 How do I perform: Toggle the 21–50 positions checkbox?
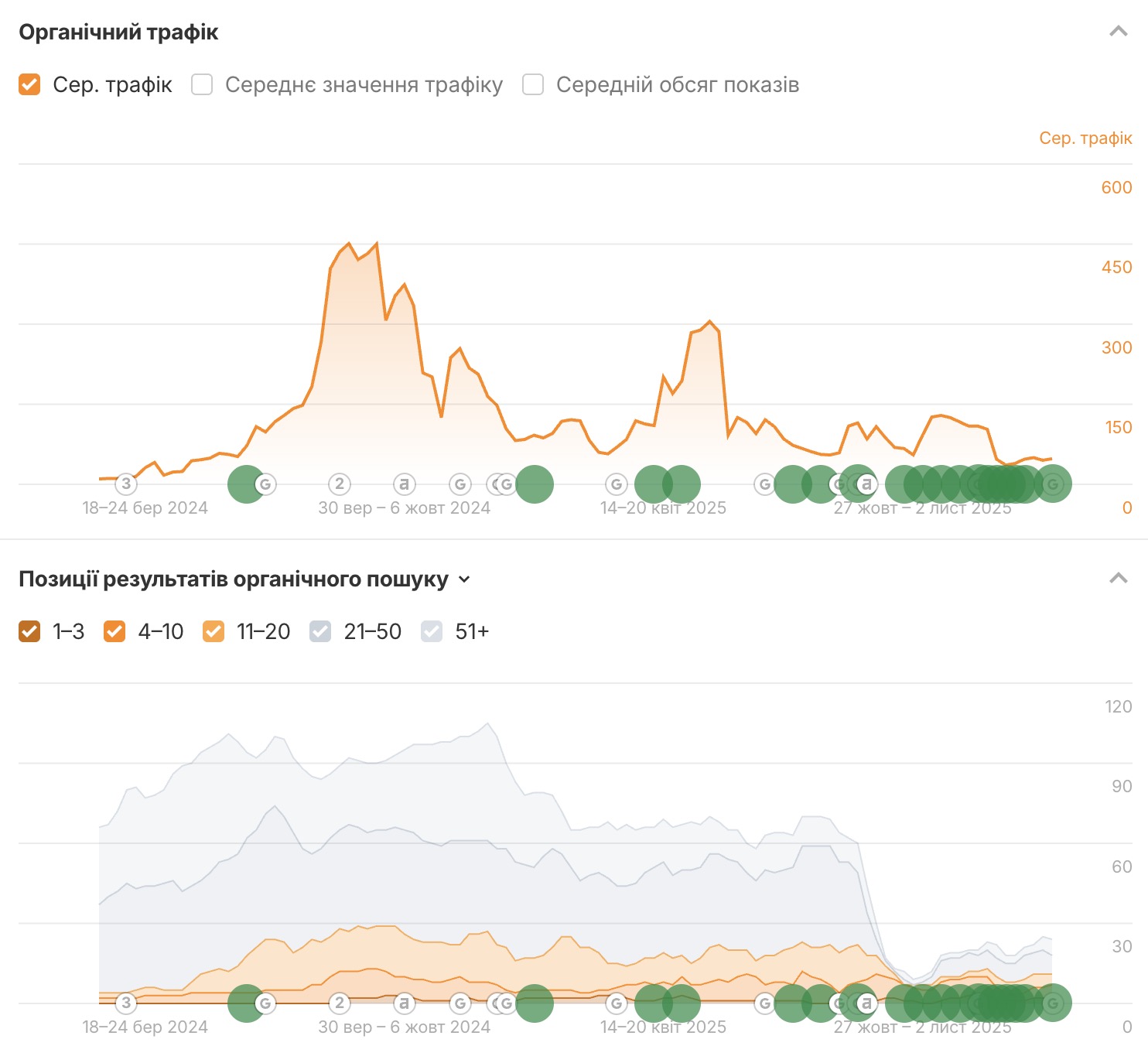click(320, 631)
